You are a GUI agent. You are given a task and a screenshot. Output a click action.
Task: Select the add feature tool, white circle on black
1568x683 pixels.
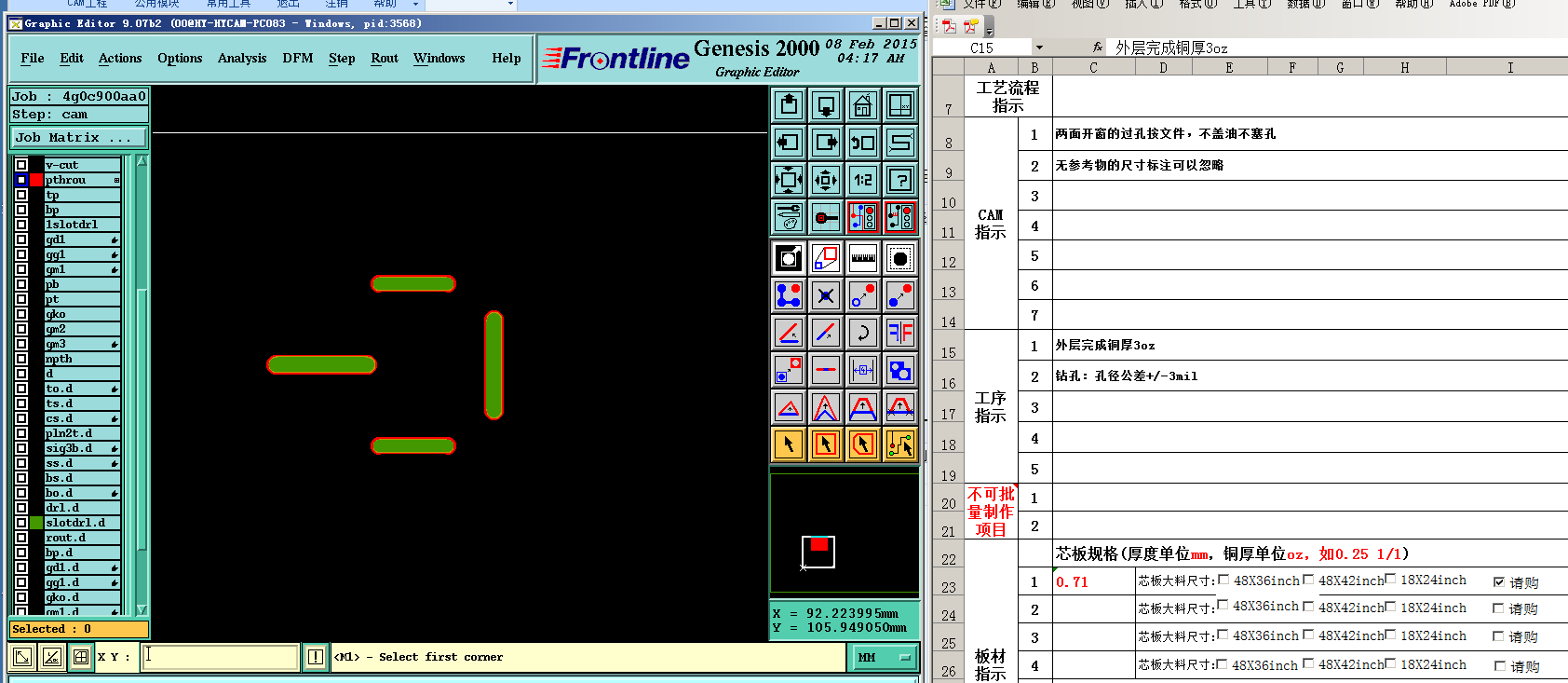tap(789, 258)
